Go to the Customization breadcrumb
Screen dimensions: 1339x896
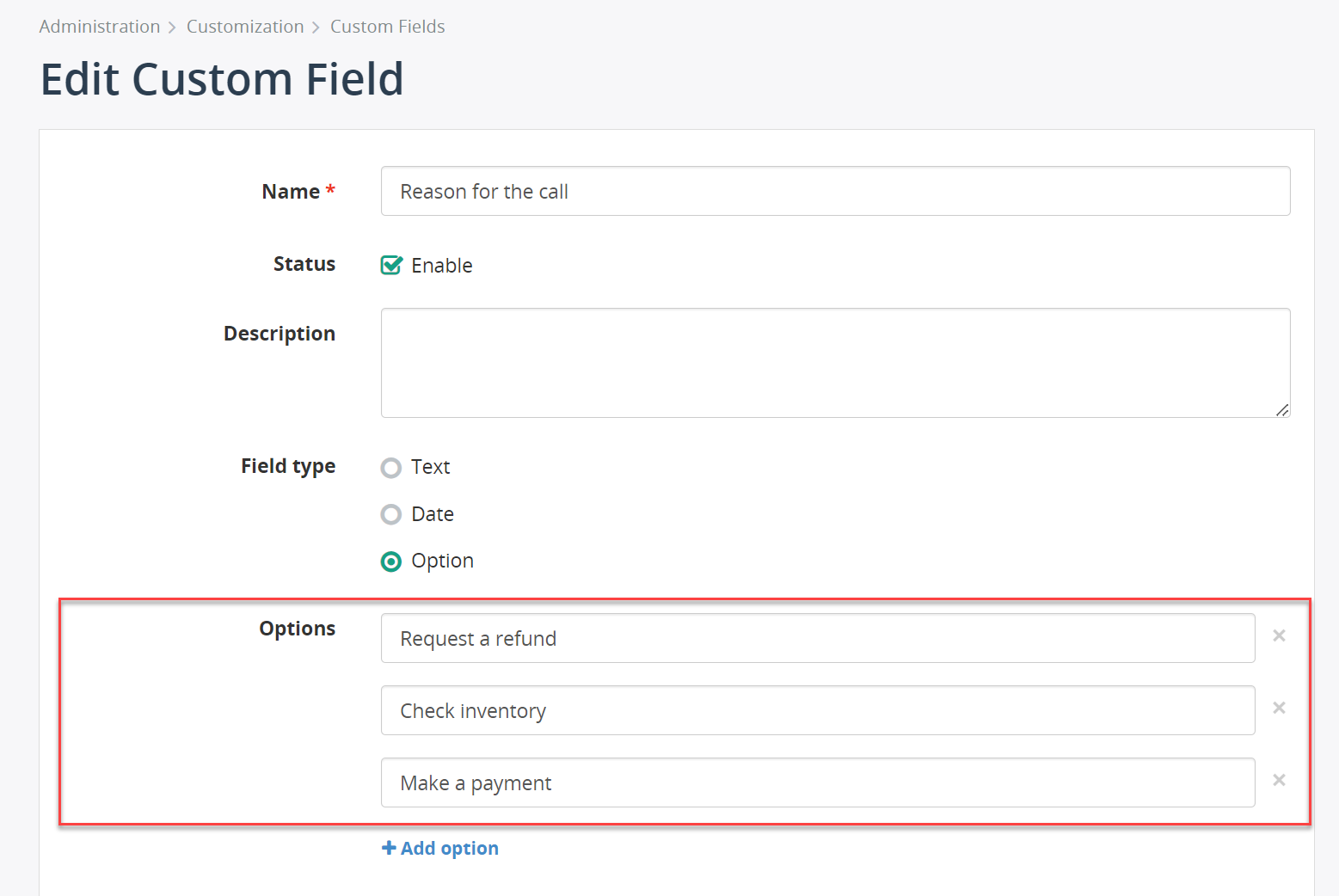point(245,27)
